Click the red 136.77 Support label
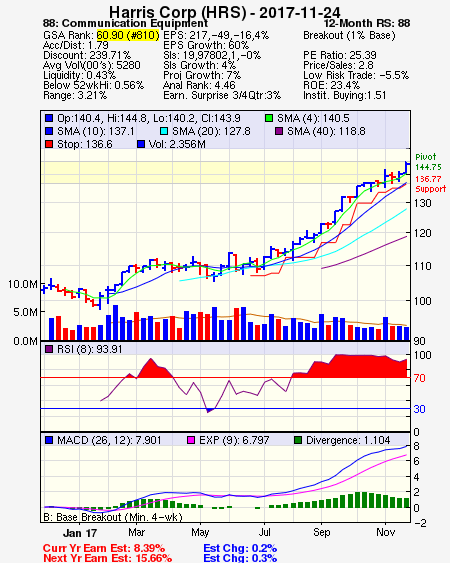The width and height of the screenshot is (450, 563). click(x=430, y=184)
